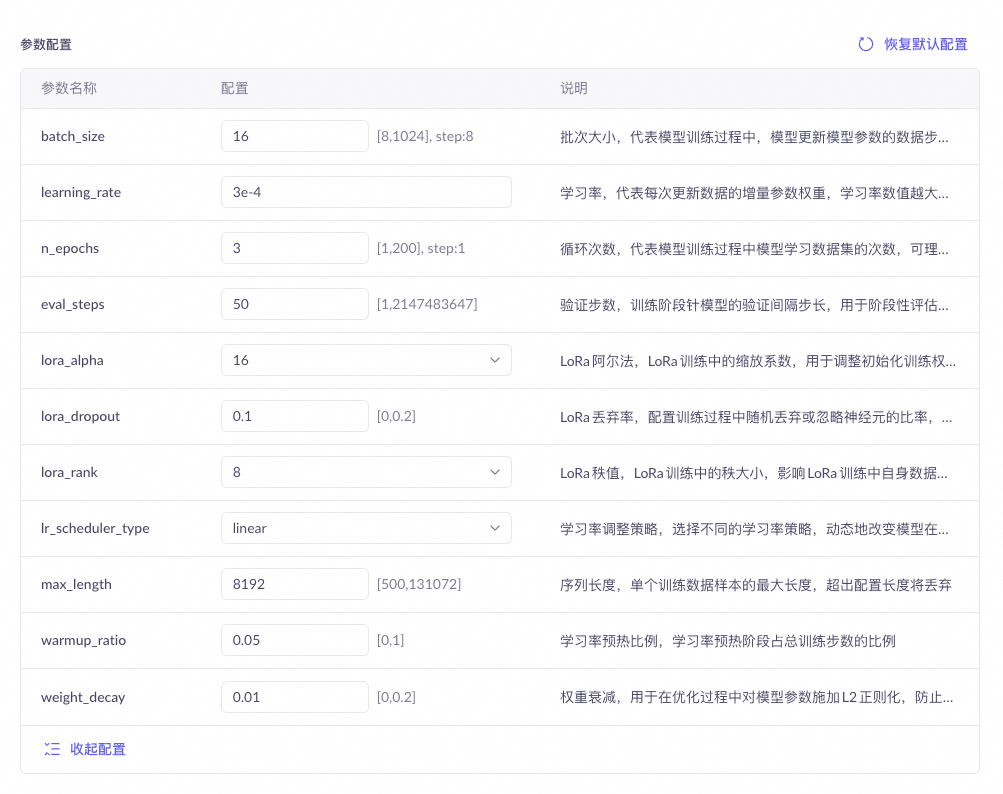The image size is (1003, 794).
Task: Click the weight_decay description starting 权重衰减
Action: coord(757,697)
